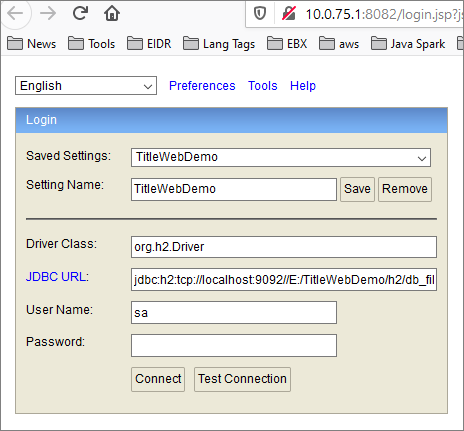Click the browser forward arrow icon
The image size is (464, 431).
pyautogui.click(x=48, y=14)
